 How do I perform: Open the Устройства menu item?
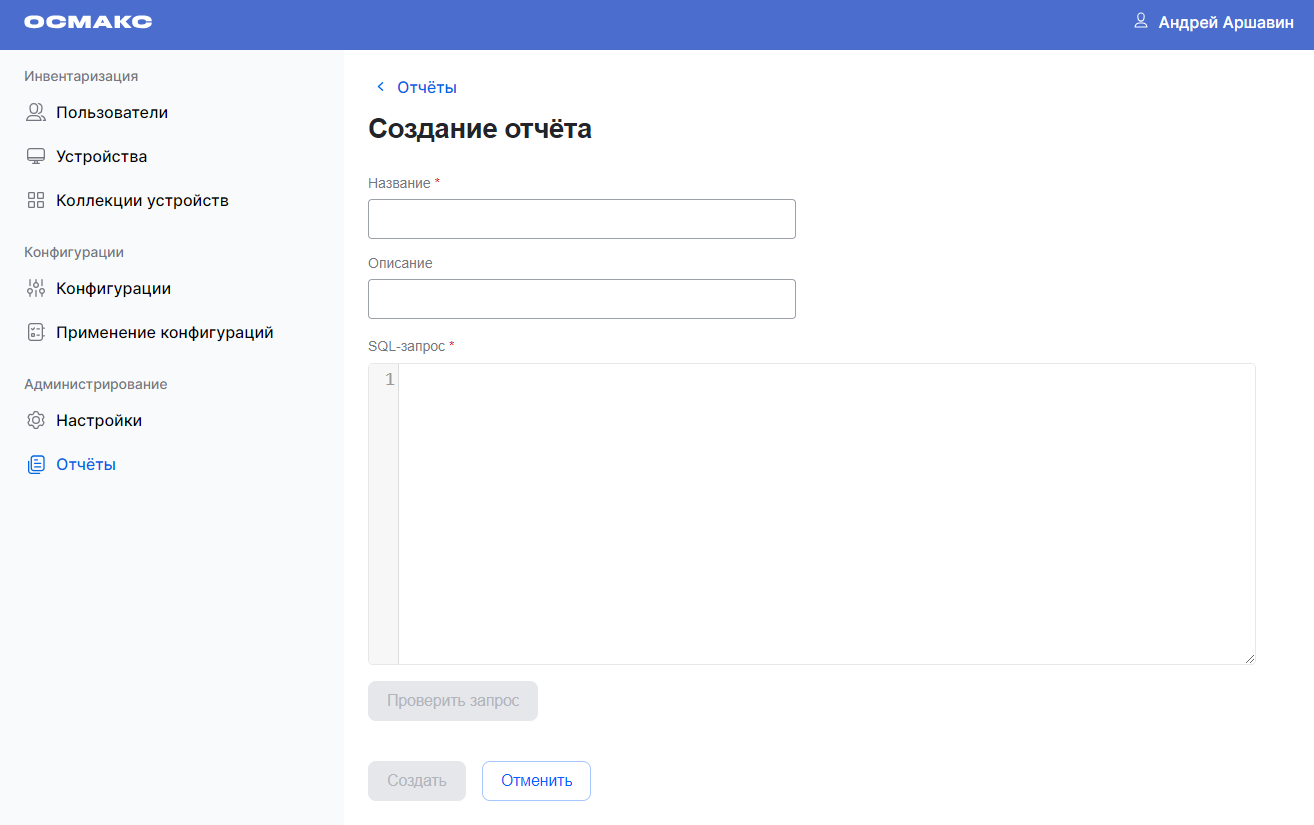(x=102, y=157)
